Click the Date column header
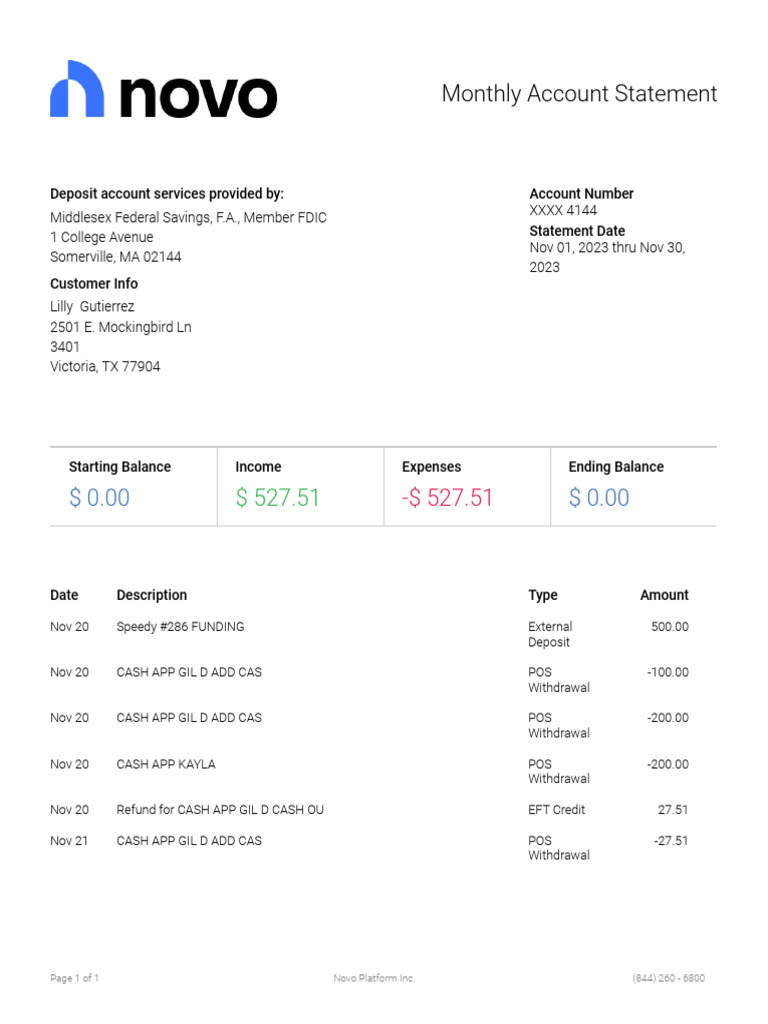The width and height of the screenshot is (768, 1024). [x=64, y=595]
